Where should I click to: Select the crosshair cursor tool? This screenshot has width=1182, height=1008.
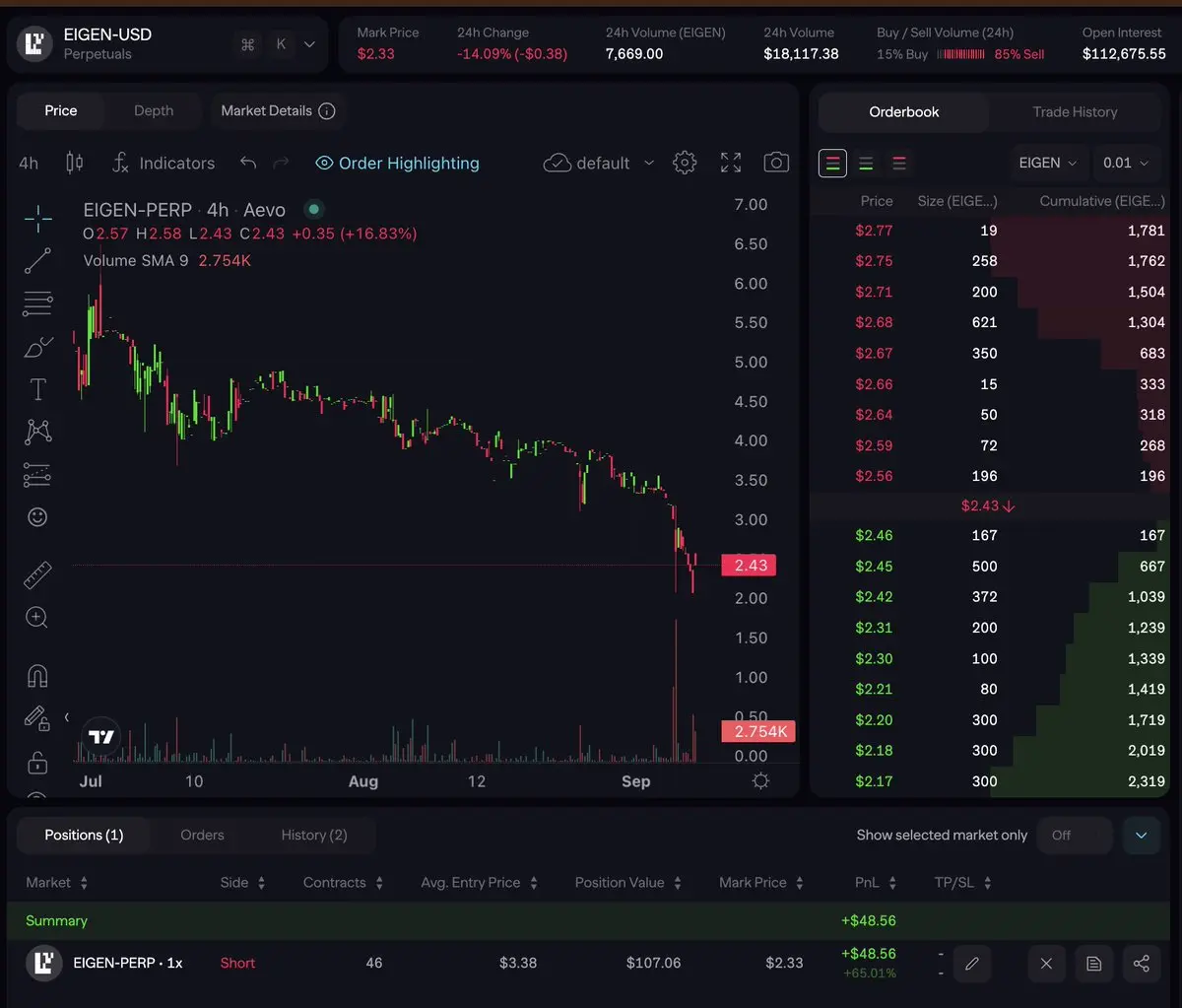[37, 219]
